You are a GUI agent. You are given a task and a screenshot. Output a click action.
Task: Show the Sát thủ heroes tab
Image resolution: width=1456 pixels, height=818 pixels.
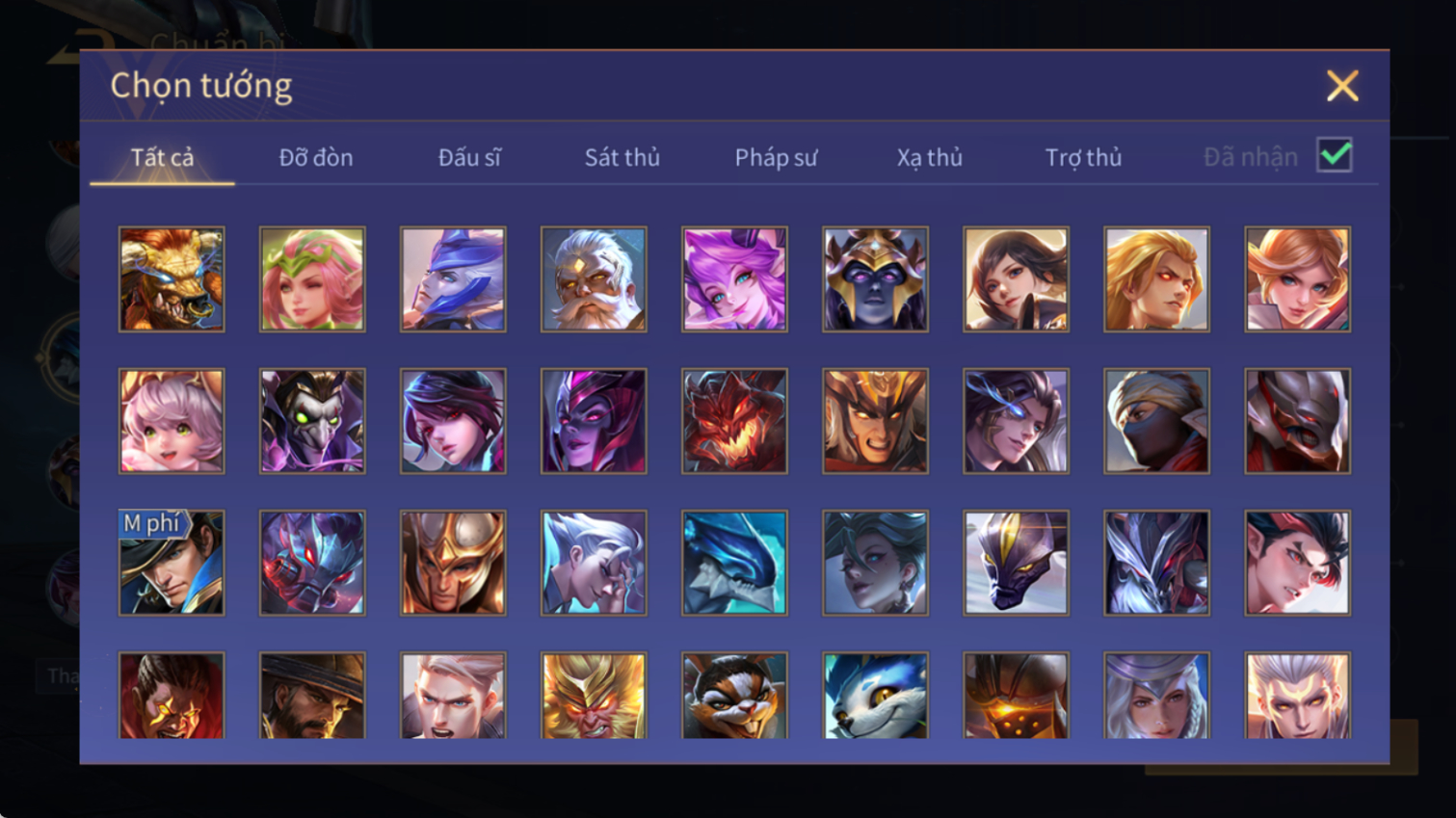point(622,157)
